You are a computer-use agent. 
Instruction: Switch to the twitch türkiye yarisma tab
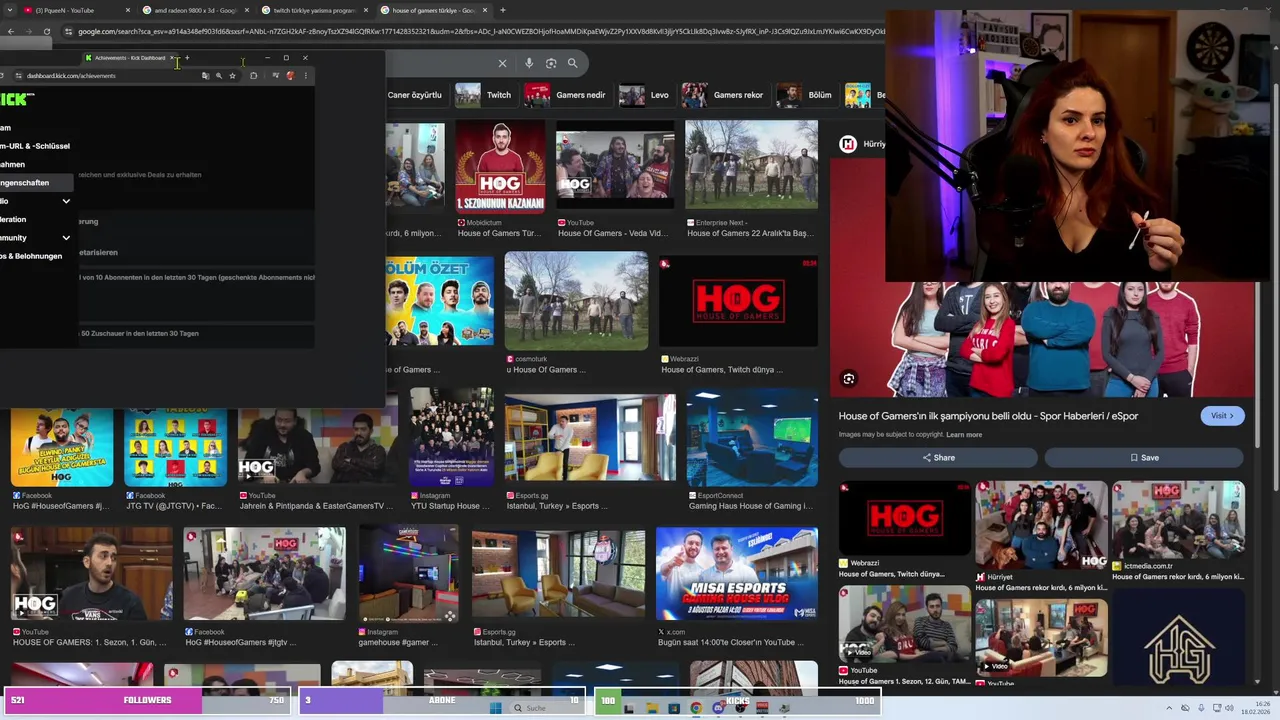(x=314, y=10)
